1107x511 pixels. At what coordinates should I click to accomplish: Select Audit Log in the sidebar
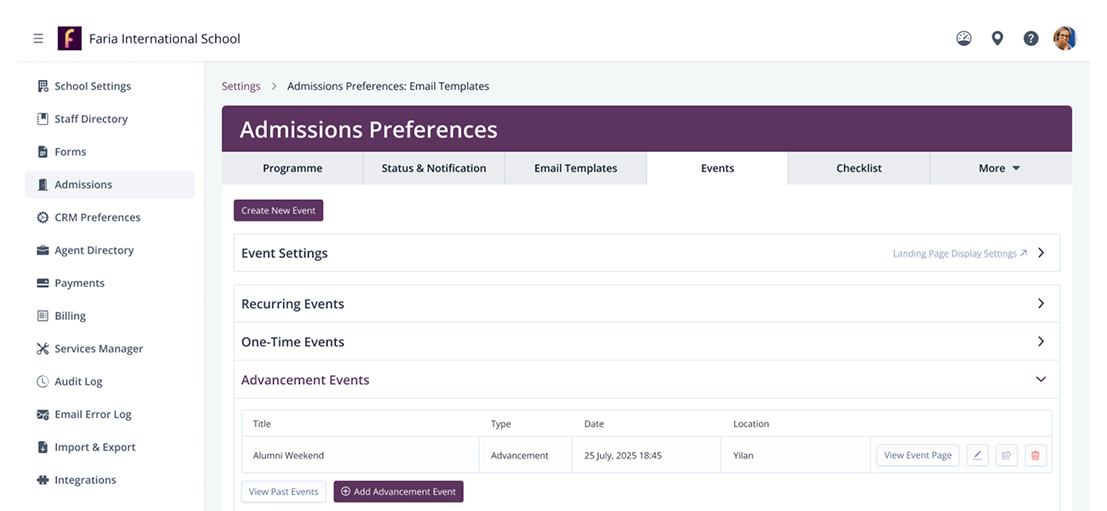coord(78,382)
